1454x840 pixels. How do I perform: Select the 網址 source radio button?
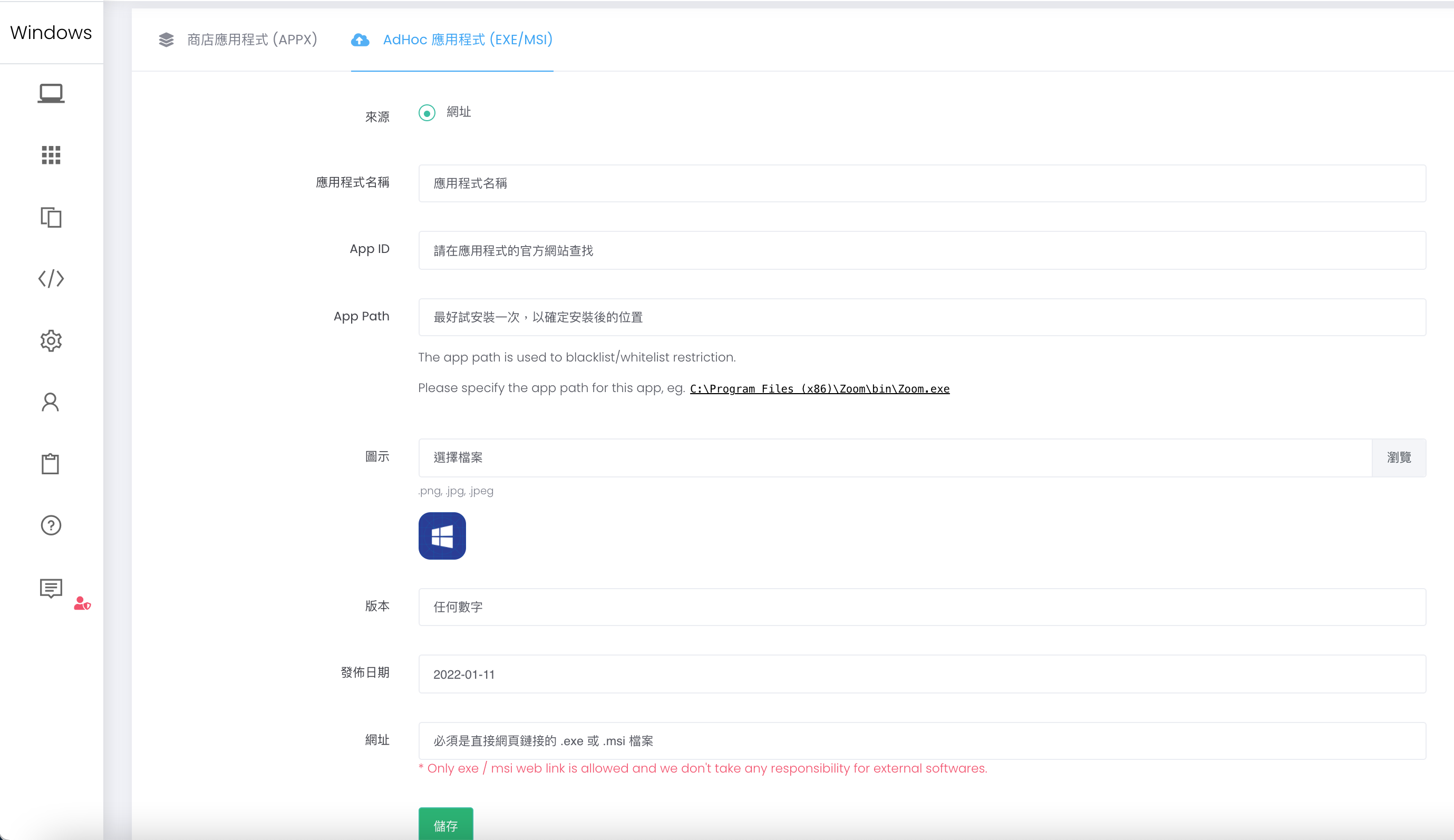(x=427, y=112)
